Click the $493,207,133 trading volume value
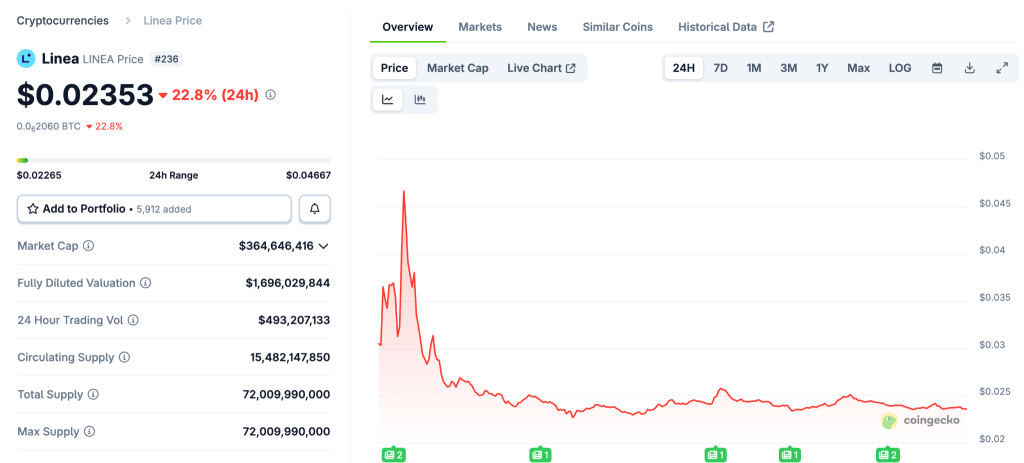The height and width of the screenshot is (463, 1024). (x=295, y=321)
